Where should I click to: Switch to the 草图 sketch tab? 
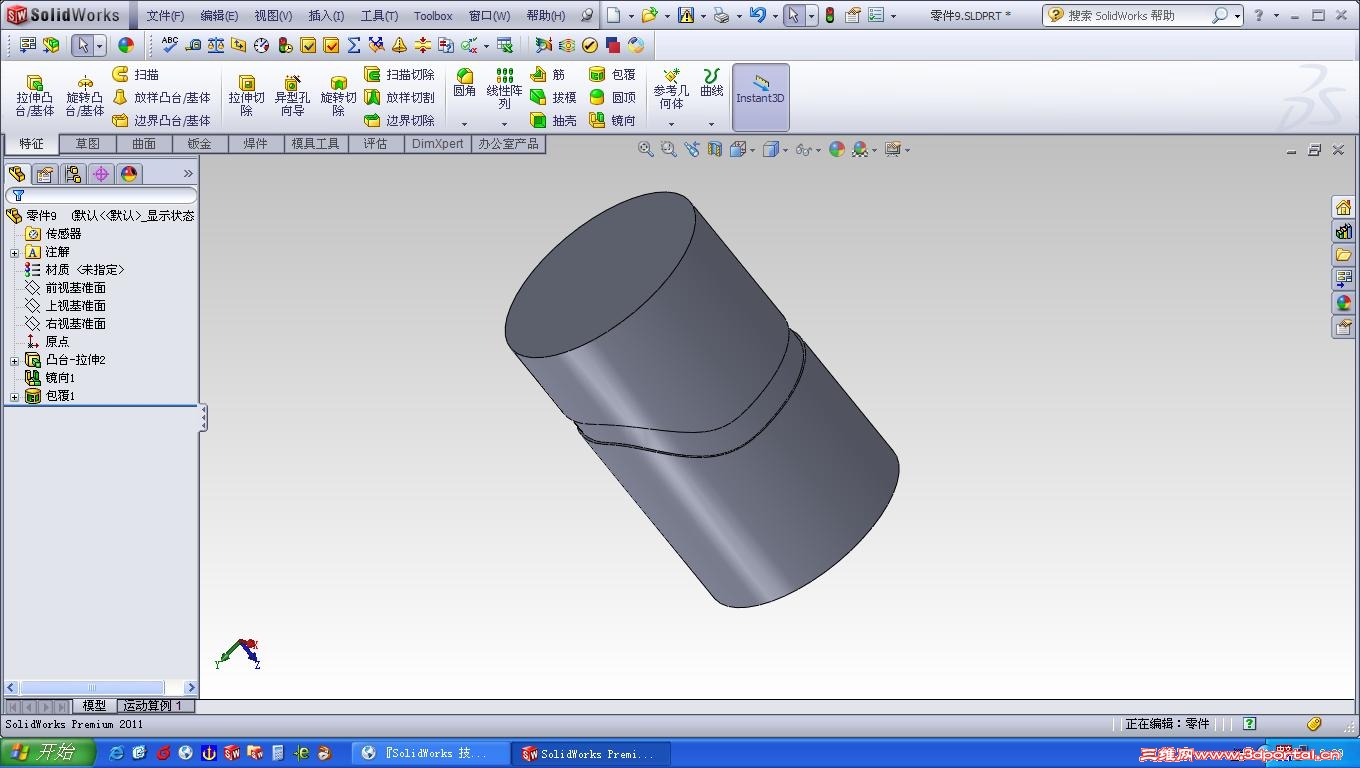[88, 144]
